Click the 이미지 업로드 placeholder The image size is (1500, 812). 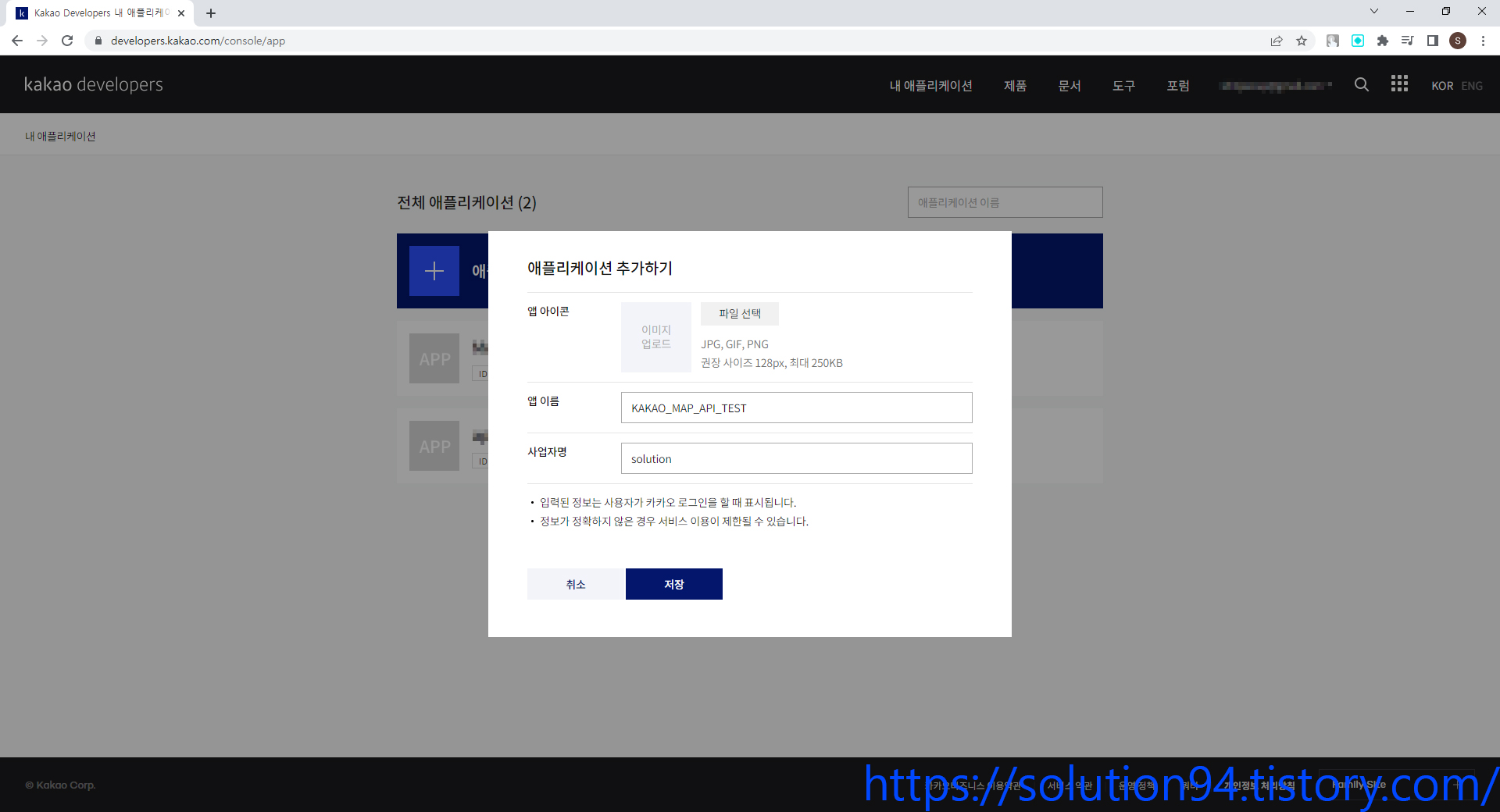(x=656, y=337)
